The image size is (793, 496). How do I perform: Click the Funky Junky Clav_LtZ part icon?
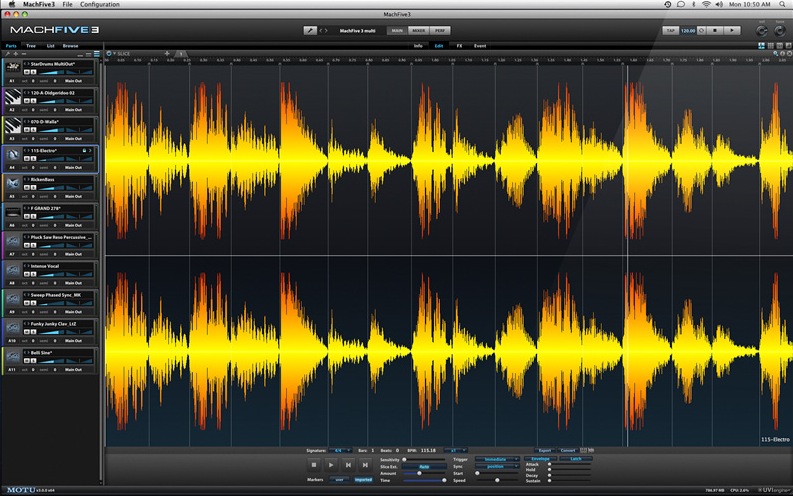coord(13,328)
